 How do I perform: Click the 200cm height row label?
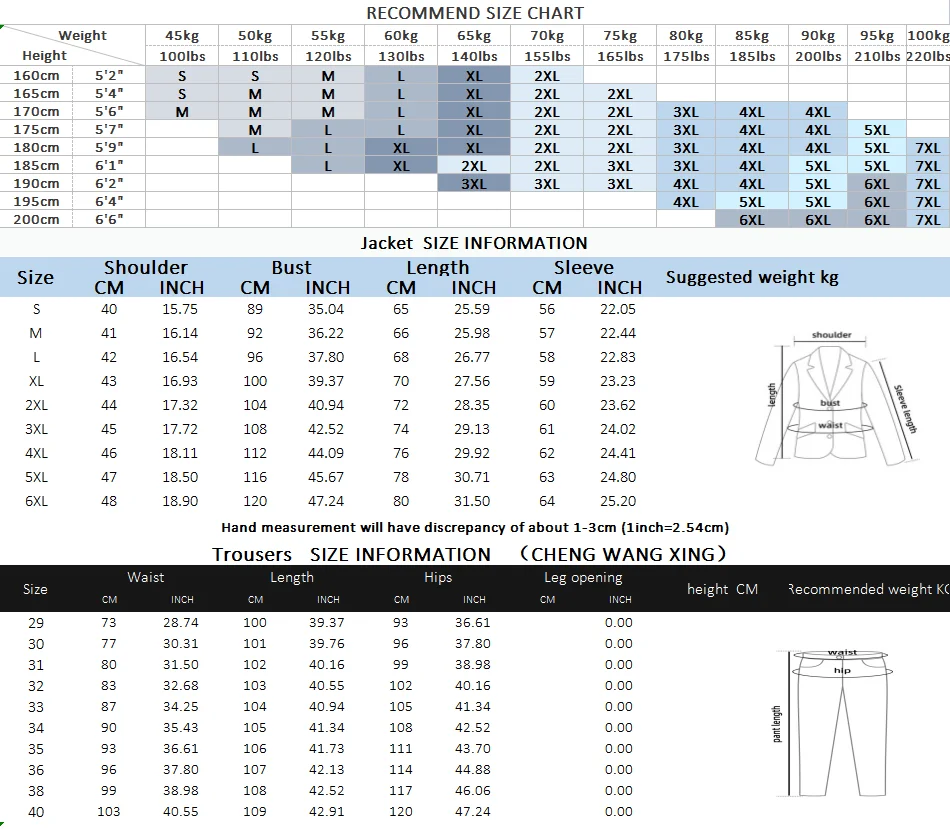[x=36, y=219]
